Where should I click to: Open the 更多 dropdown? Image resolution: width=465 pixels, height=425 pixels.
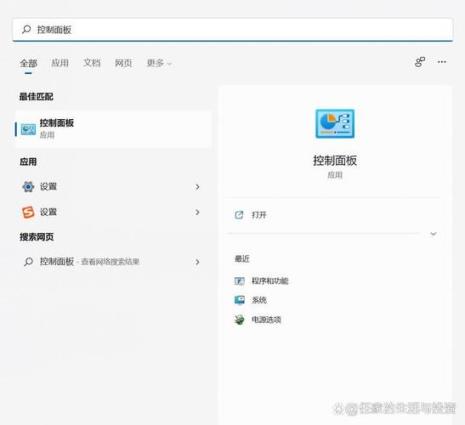click(x=159, y=63)
